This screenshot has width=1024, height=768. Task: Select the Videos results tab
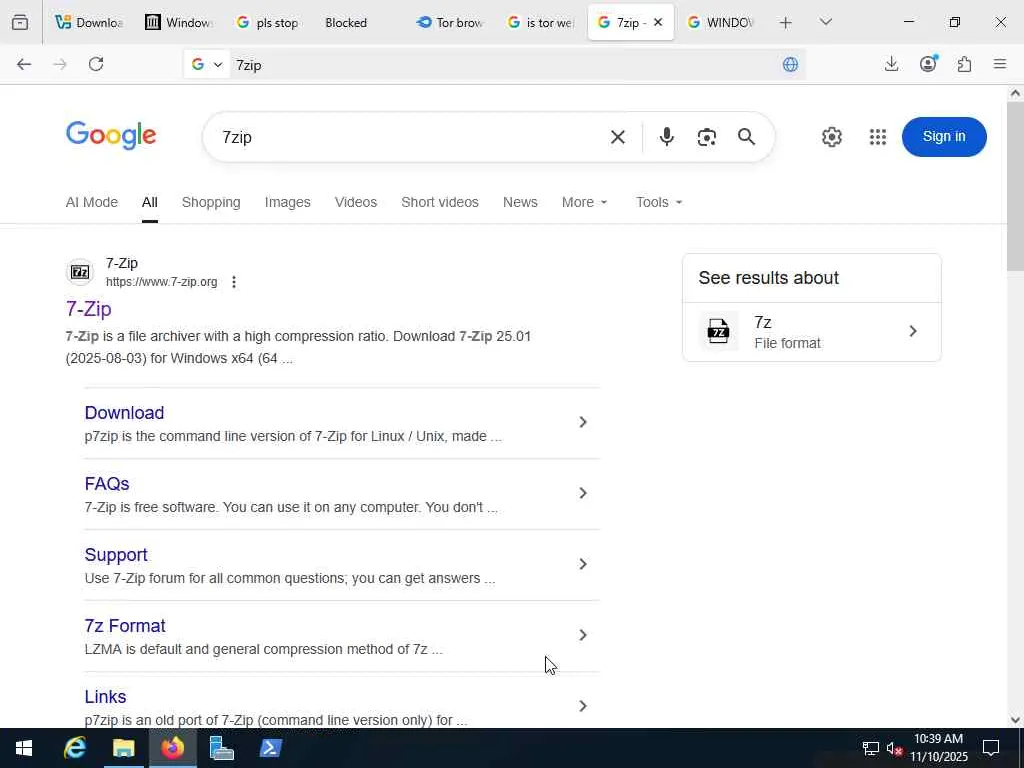[x=356, y=202]
